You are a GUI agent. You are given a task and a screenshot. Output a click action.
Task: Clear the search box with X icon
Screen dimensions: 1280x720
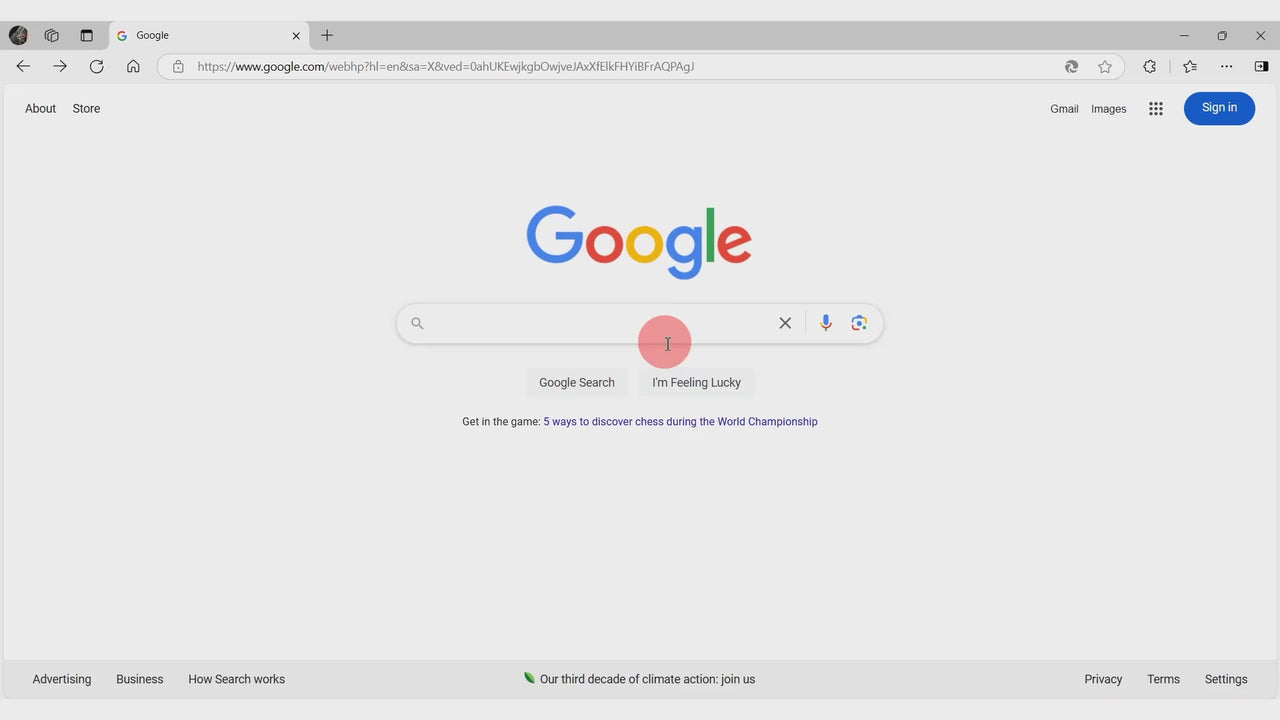[x=785, y=323]
